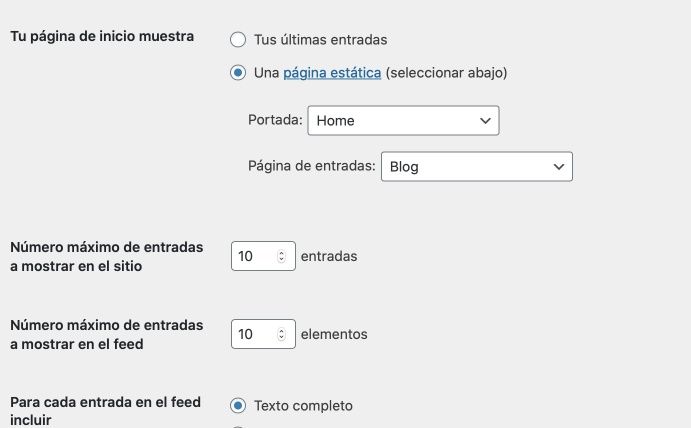Click the '(seleccionar abajo)' label text
Image resolution: width=691 pixels, height=428 pixels.
[x=446, y=73]
